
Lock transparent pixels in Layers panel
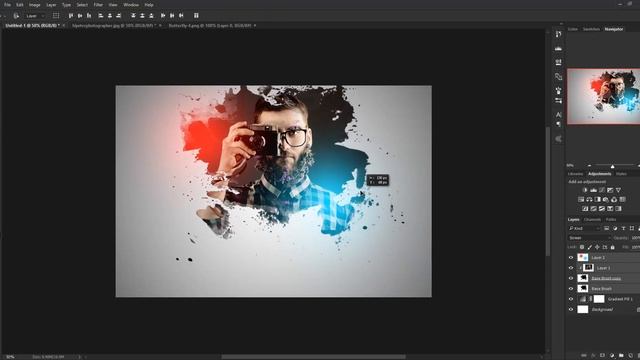[582, 247]
